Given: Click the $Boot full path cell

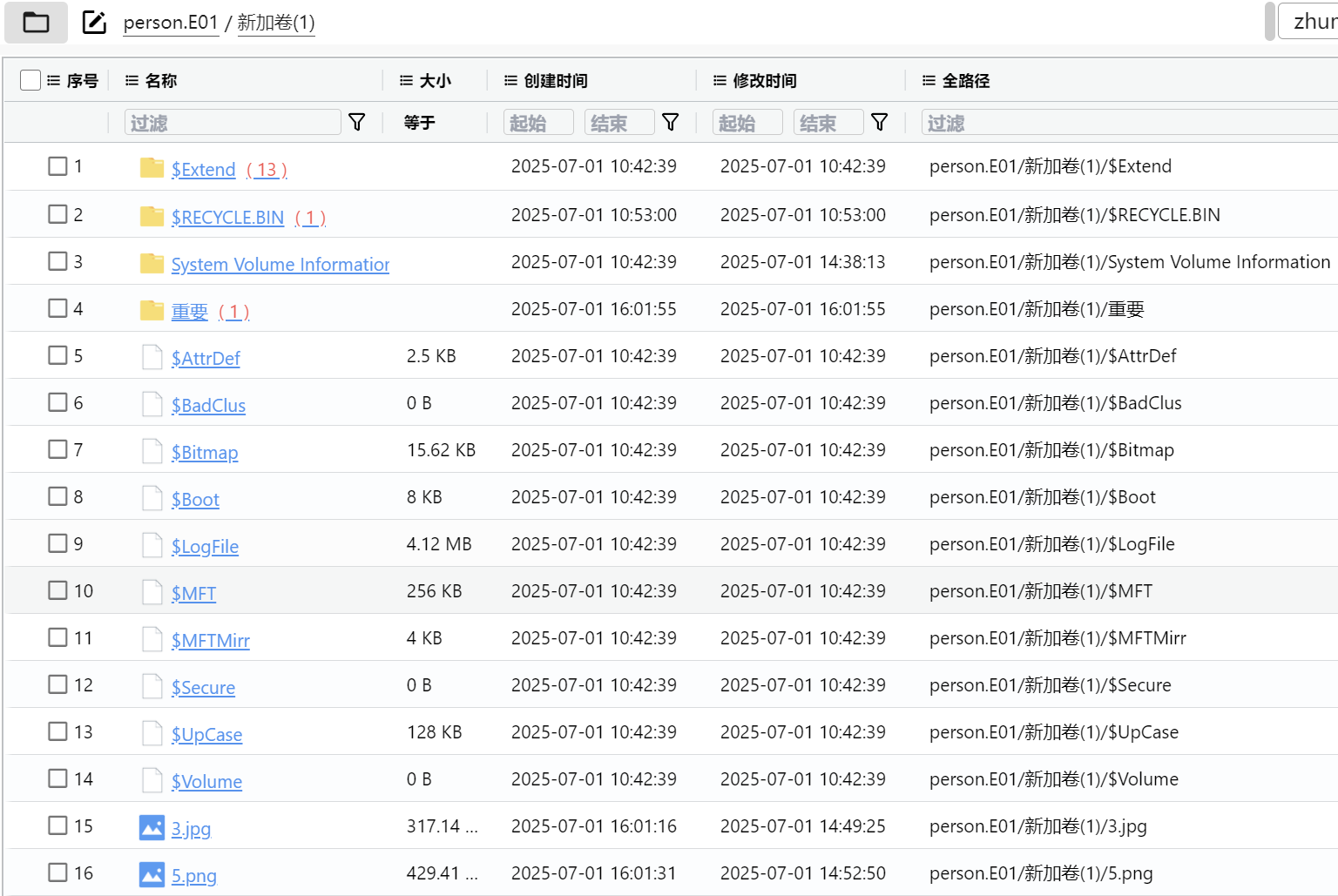Looking at the screenshot, I should click(x=1042, y=497).
